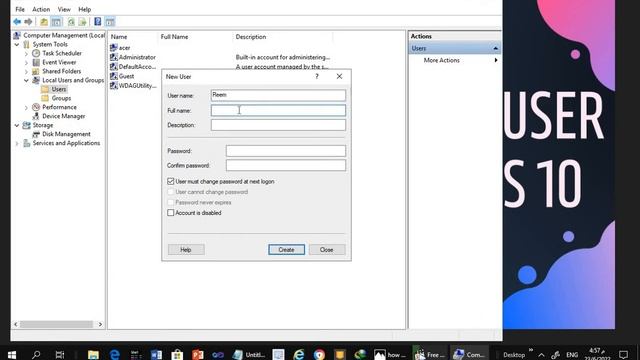Click the Back arrow in toolbar
The image size is (640, 360).
(x=17, y=22)
